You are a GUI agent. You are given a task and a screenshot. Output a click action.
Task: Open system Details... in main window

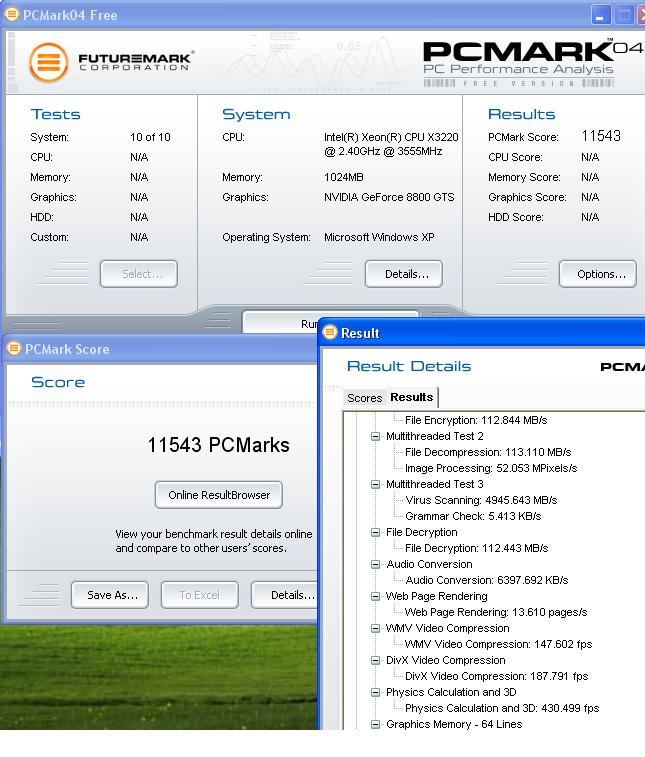tap(404, 274)
